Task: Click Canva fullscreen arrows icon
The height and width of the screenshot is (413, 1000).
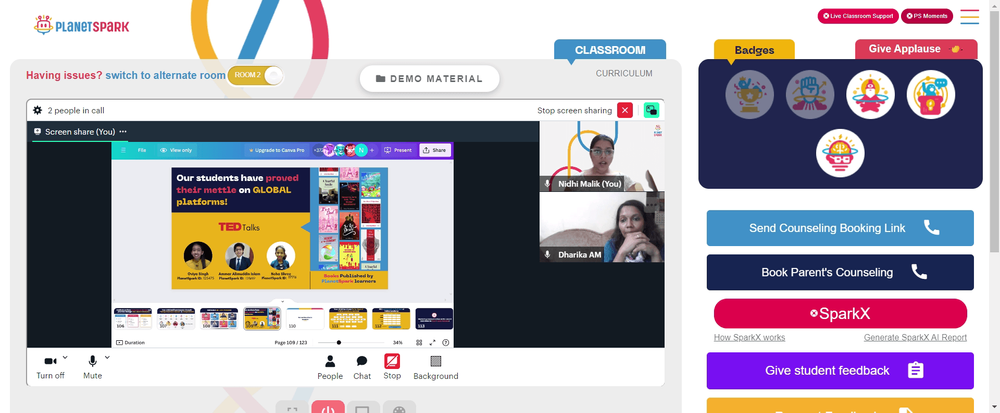Action: point(432,342)
